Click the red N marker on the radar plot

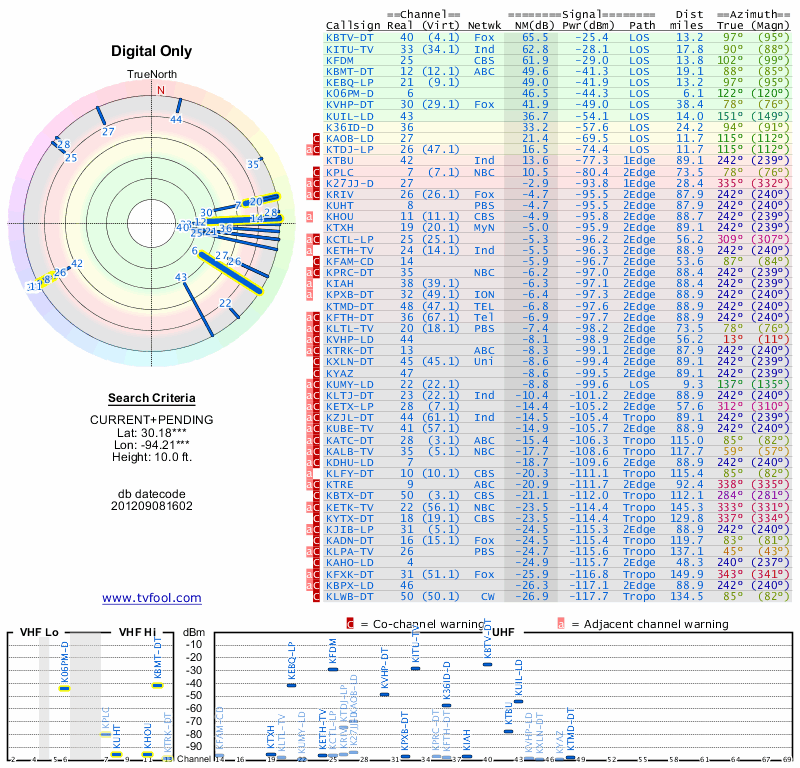(x=161, y=90)
